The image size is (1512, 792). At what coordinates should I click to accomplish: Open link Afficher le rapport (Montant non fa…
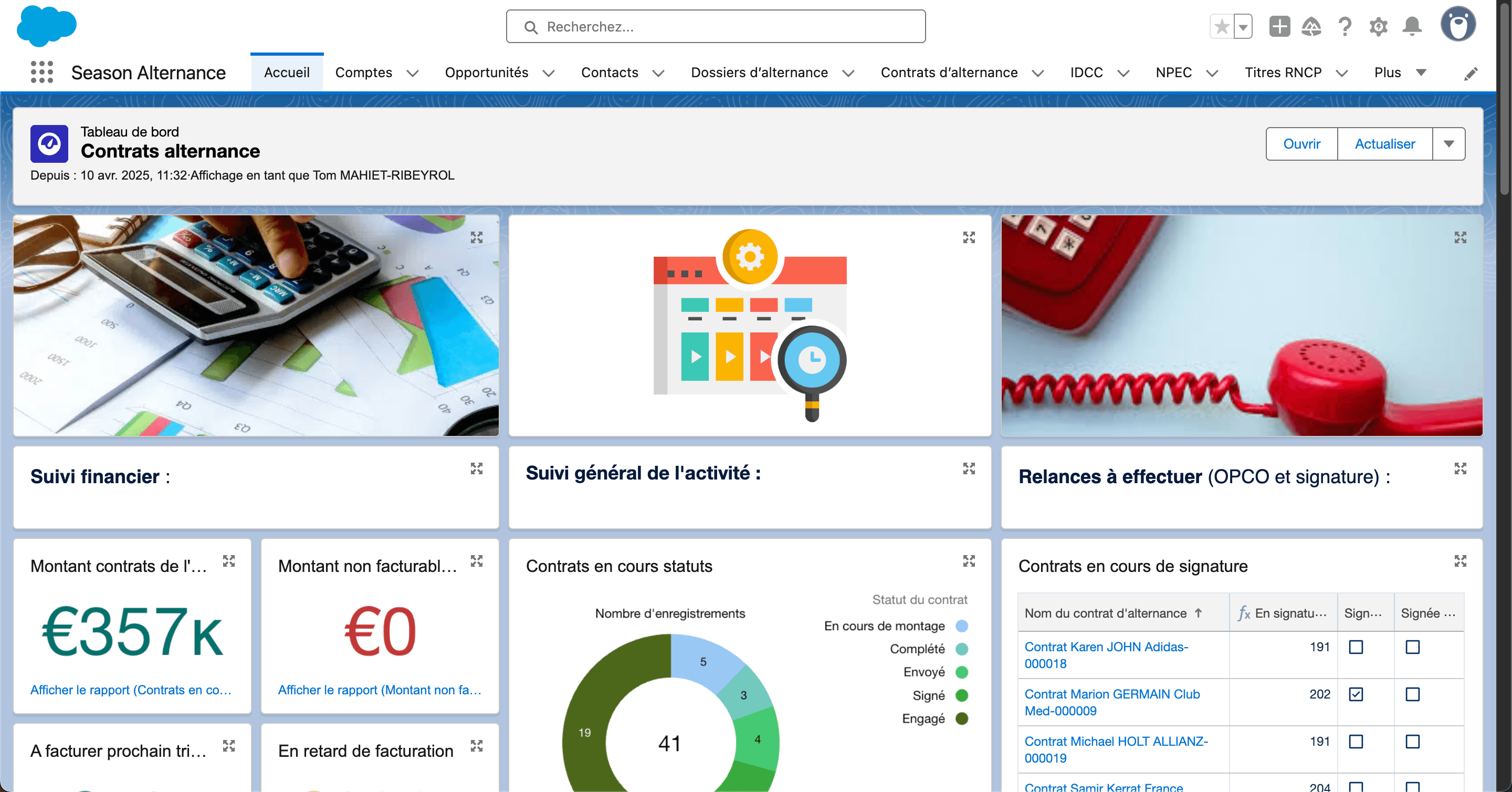coord(380,690)
